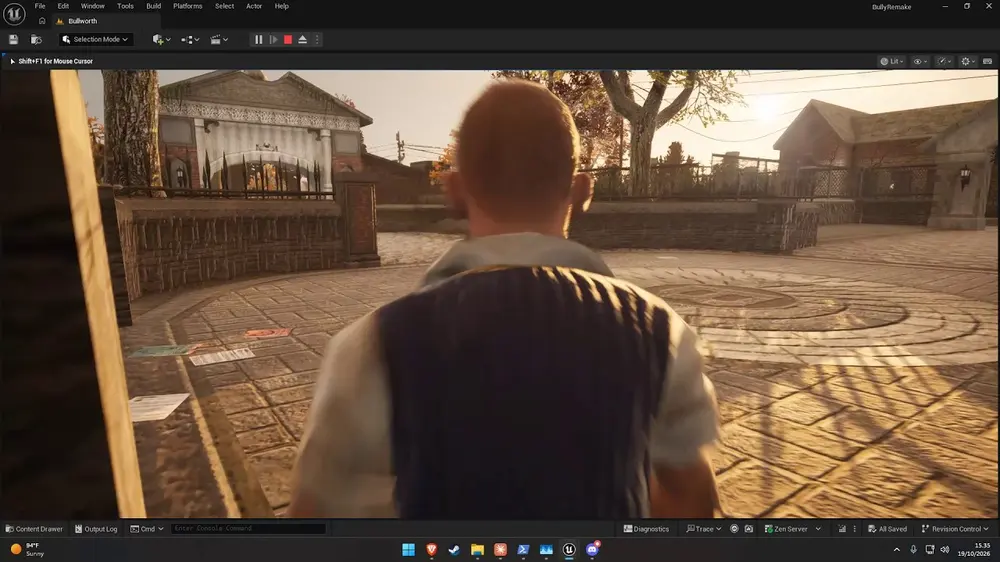Open the Revision Control dropdown
The height and width of the screenshot is (562, 1000).
[x=954, y=529]
